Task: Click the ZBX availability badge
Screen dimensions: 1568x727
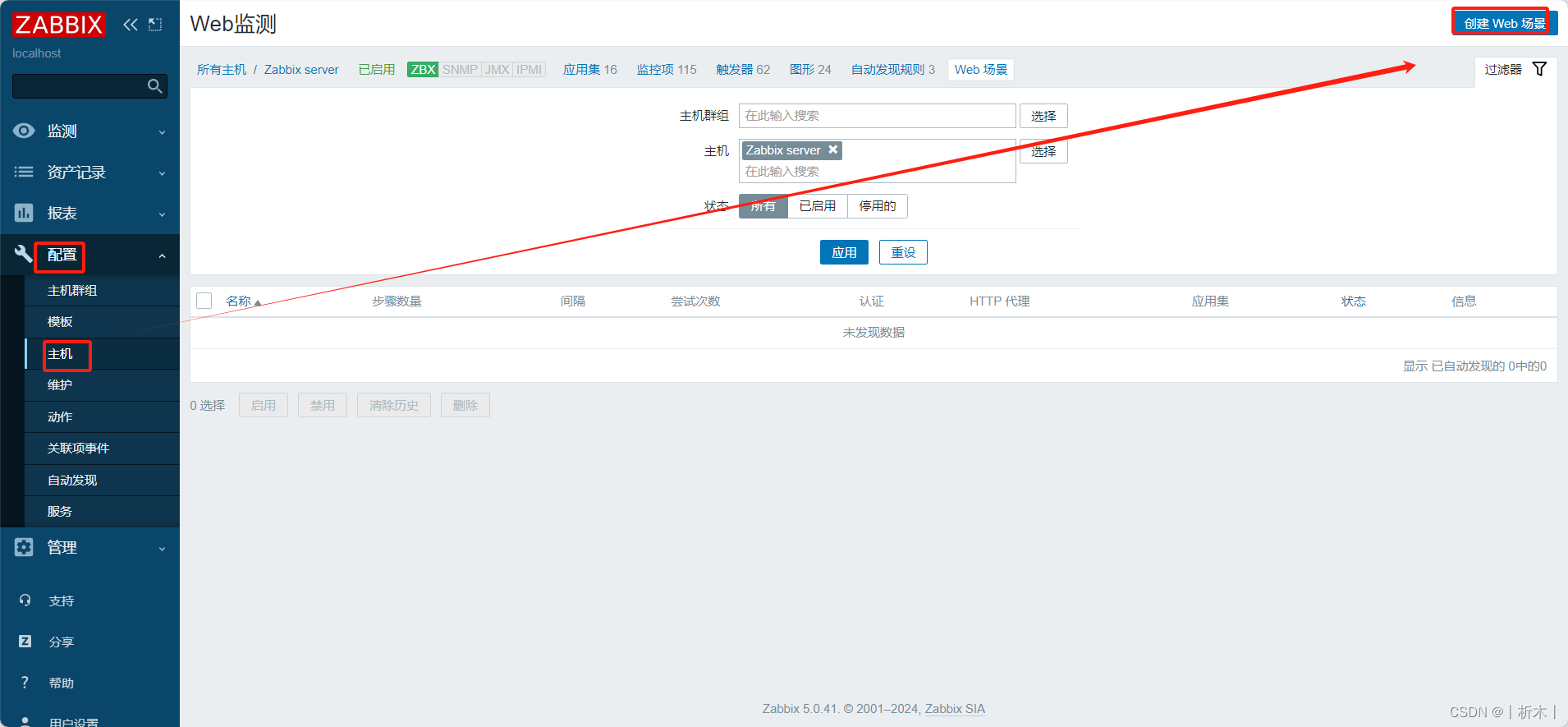Action: [423, 70]
